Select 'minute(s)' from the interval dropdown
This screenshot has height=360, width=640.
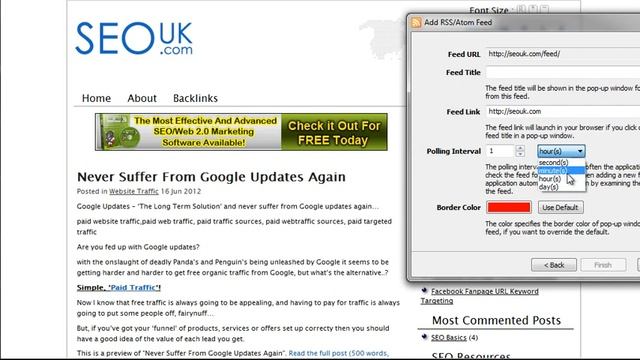[562, 171]
